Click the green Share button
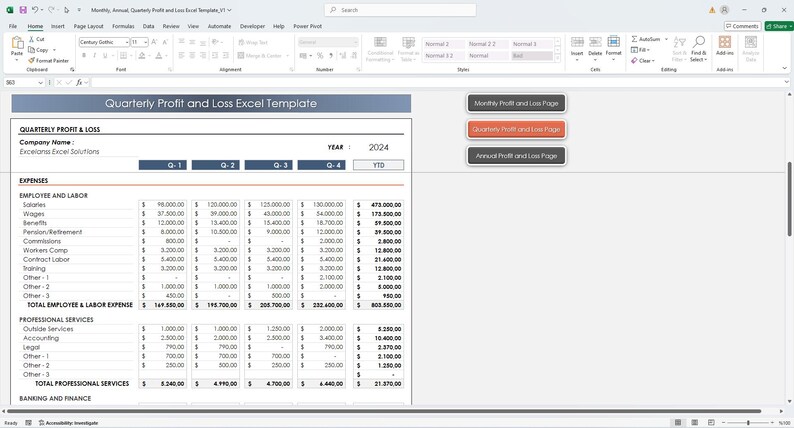The width and height of the screenshot is (794, 428). pos(779,26)
